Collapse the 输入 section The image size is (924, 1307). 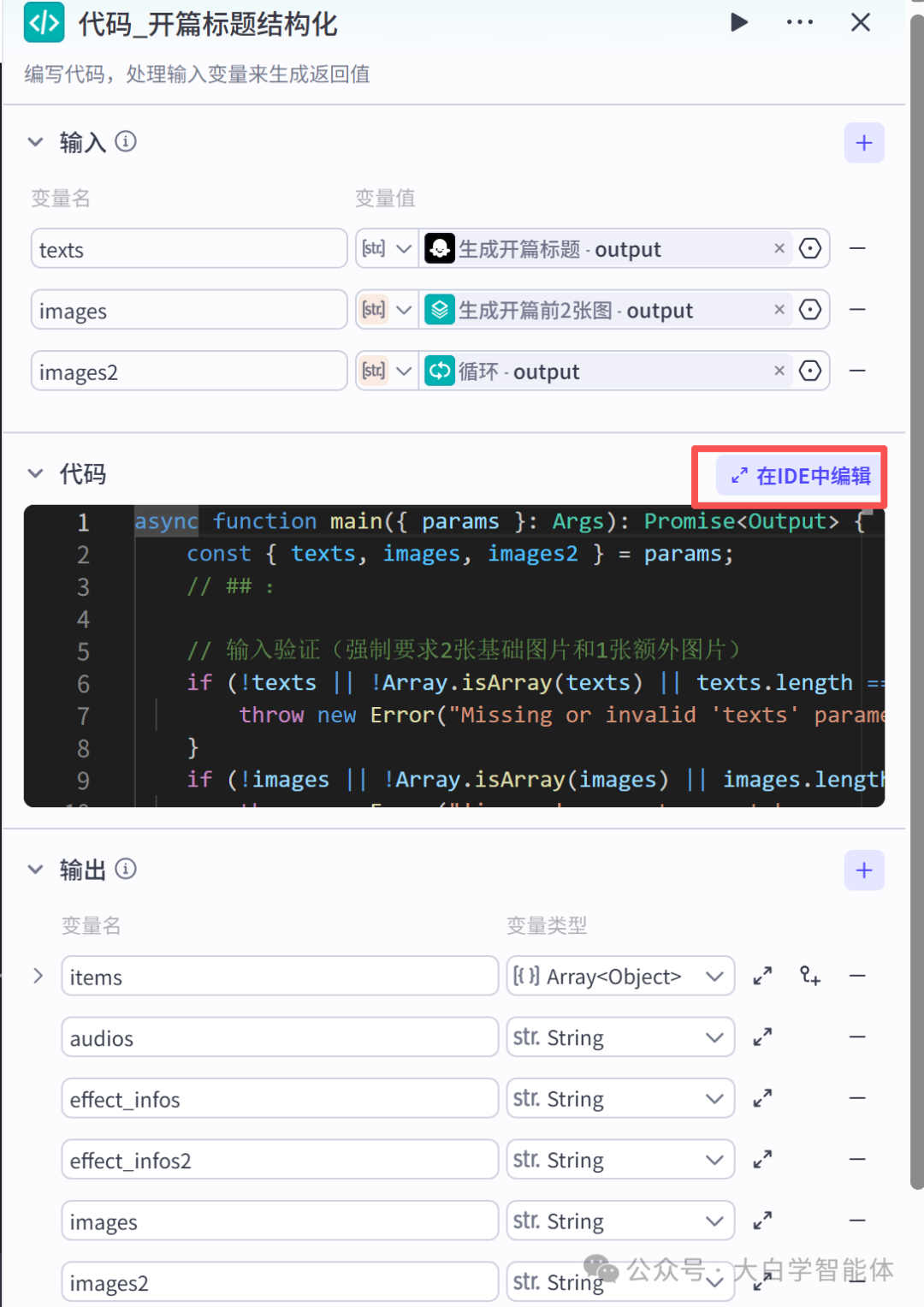[x=35, y=142]
